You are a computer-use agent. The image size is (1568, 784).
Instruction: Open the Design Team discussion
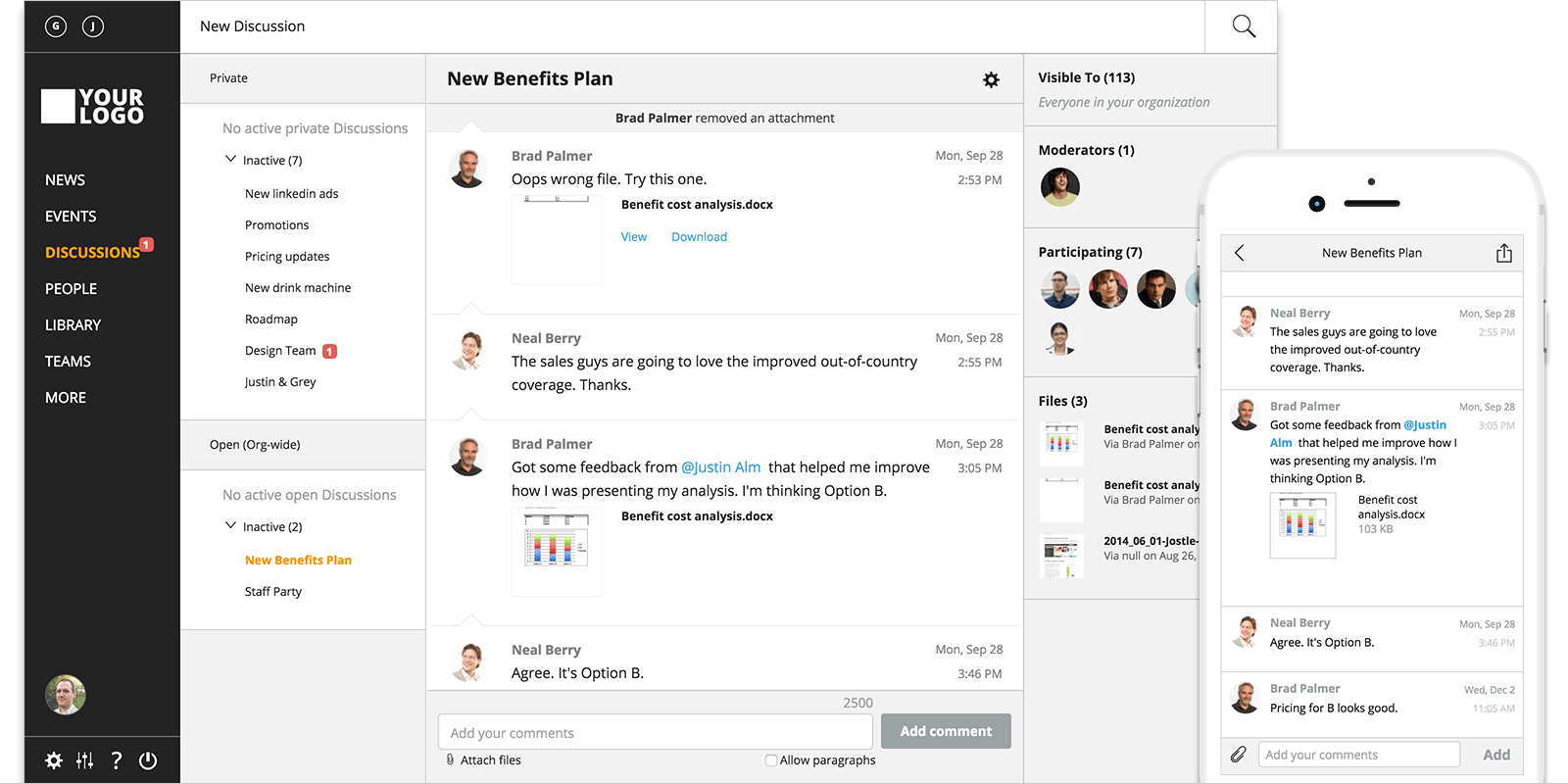(280, 351)
